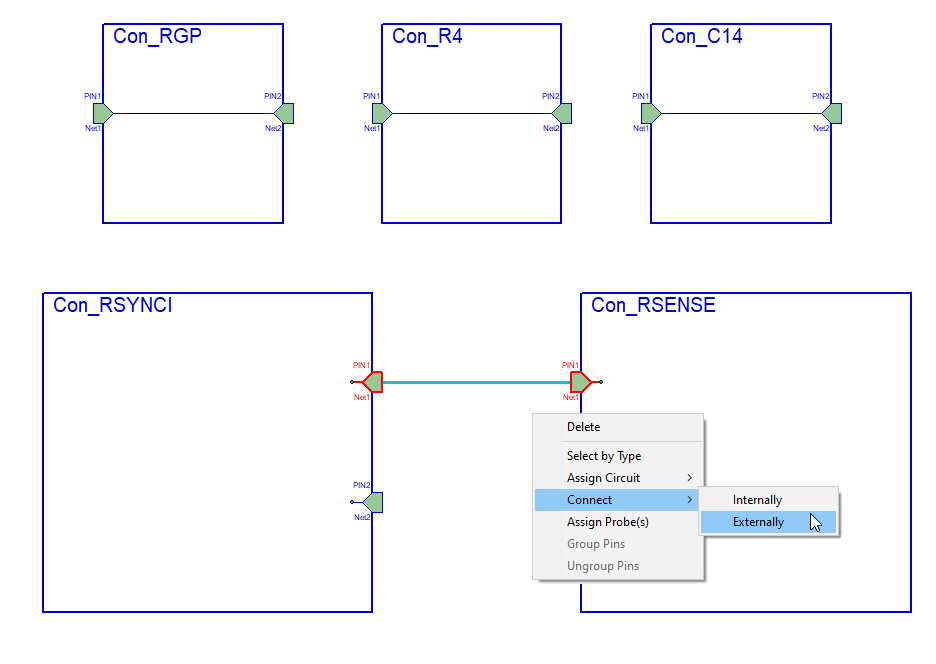Choose Delete from context menu
The image size is (936, 664).
(584, 427)
